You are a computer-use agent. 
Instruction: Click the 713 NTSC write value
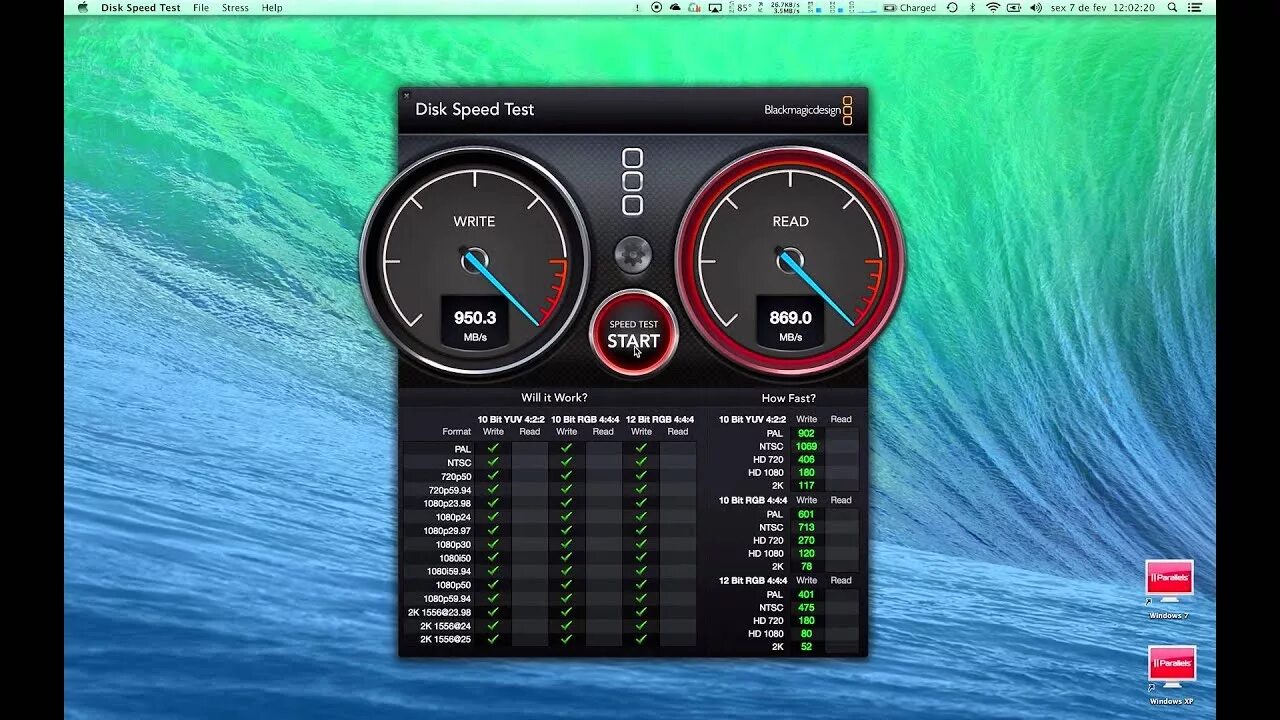pos(806,527)
